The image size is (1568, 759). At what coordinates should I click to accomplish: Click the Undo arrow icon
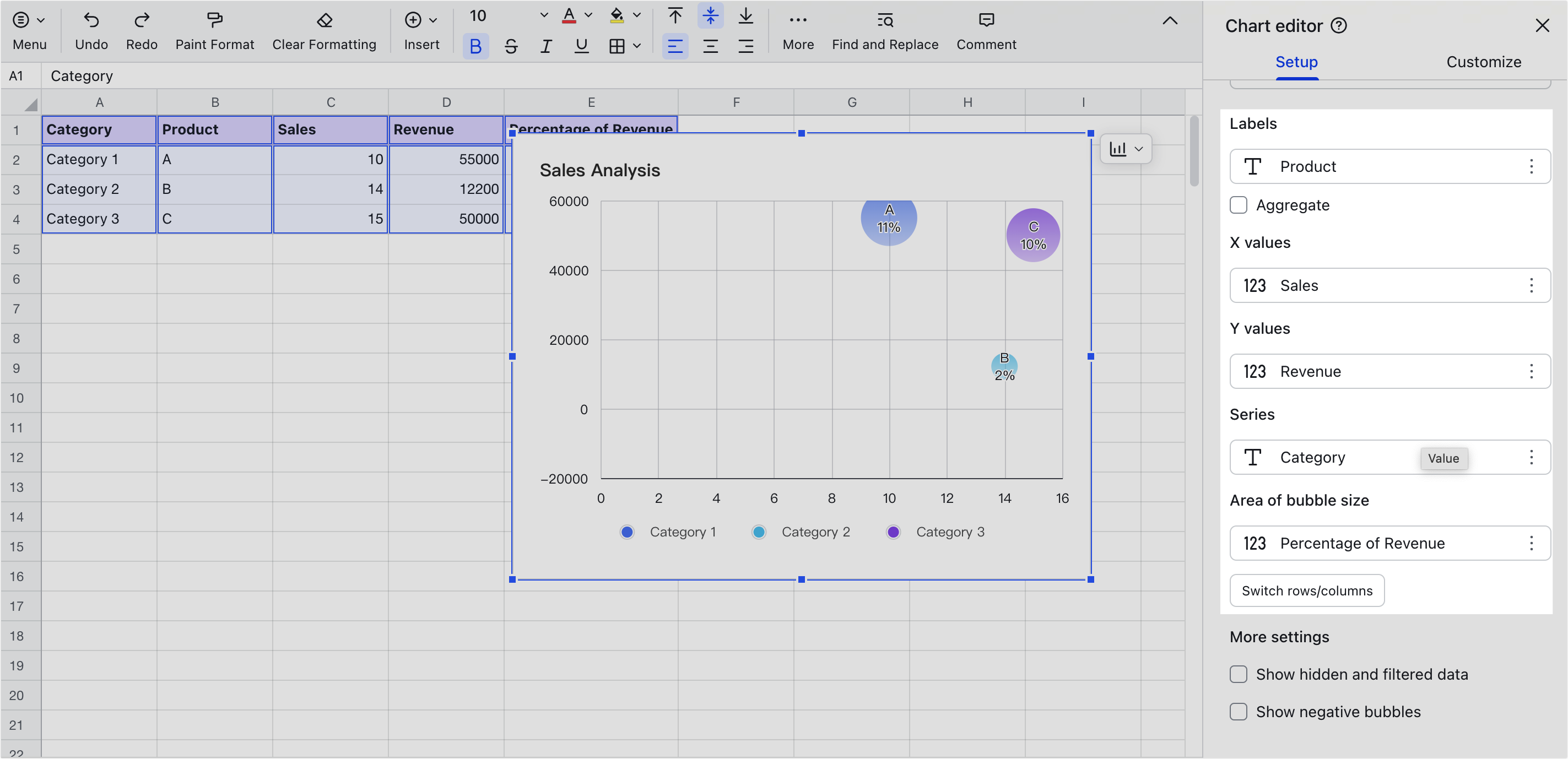coord(91,21)
